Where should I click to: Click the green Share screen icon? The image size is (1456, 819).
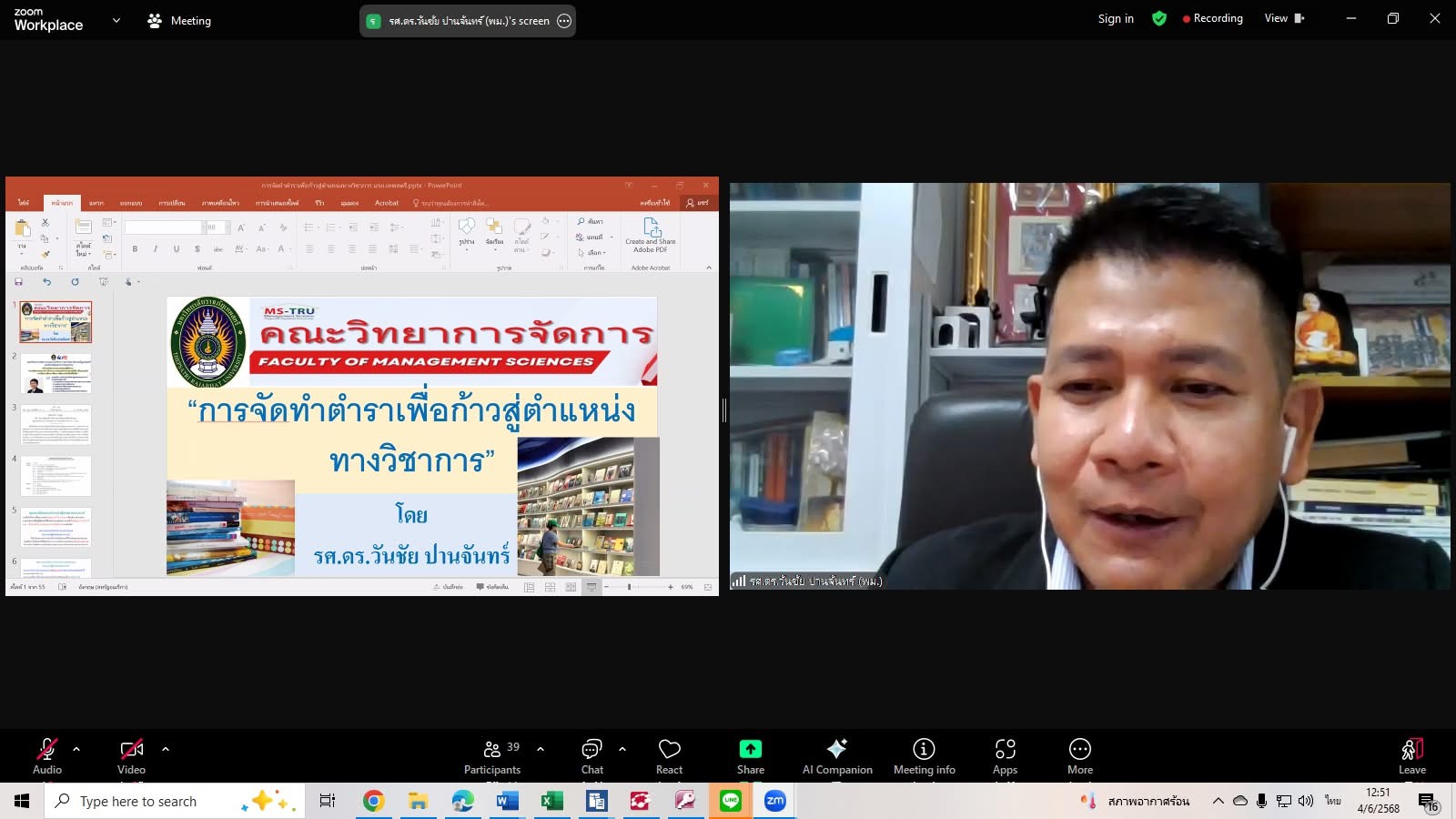[750, 749]
